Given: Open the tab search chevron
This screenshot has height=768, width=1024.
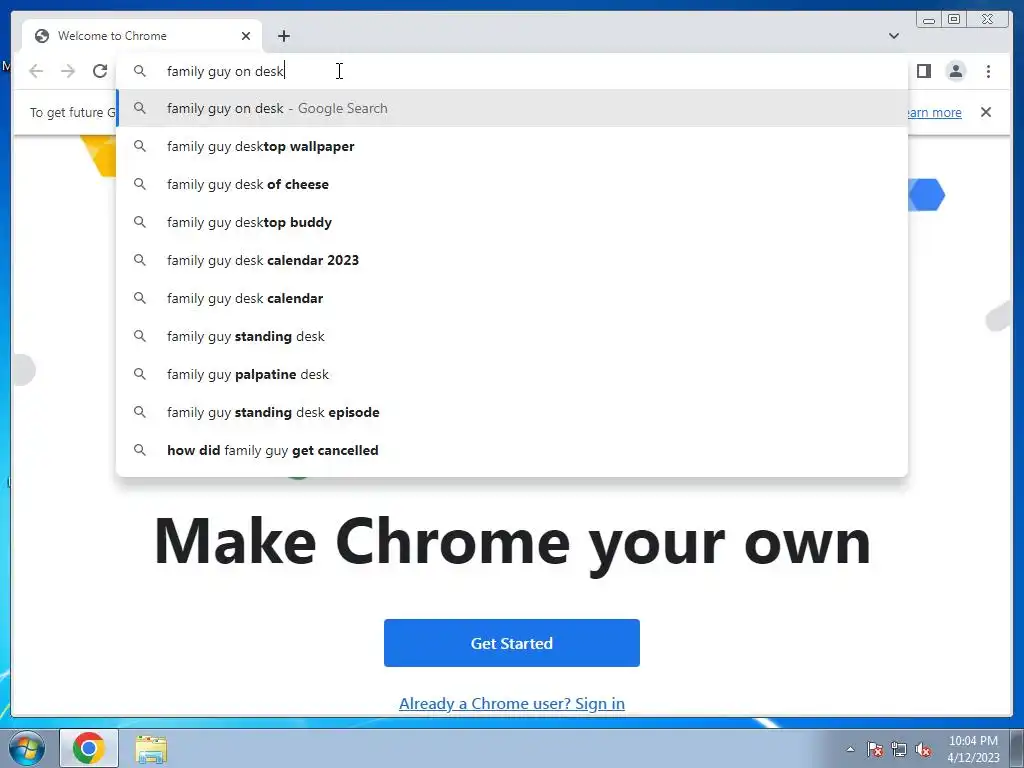Looking at the screenshot, I should click(893, 36).
